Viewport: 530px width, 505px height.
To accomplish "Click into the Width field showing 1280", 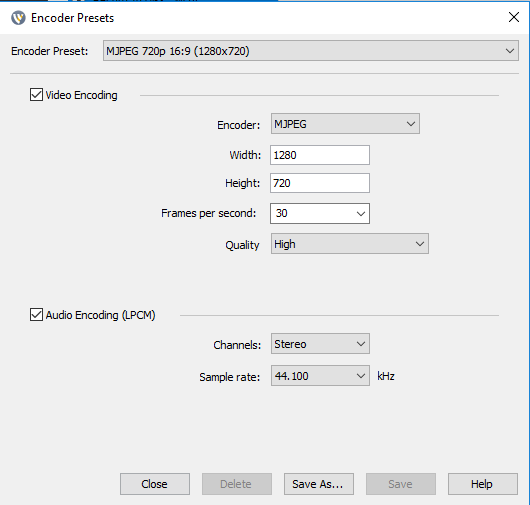I will click(320, 155).
